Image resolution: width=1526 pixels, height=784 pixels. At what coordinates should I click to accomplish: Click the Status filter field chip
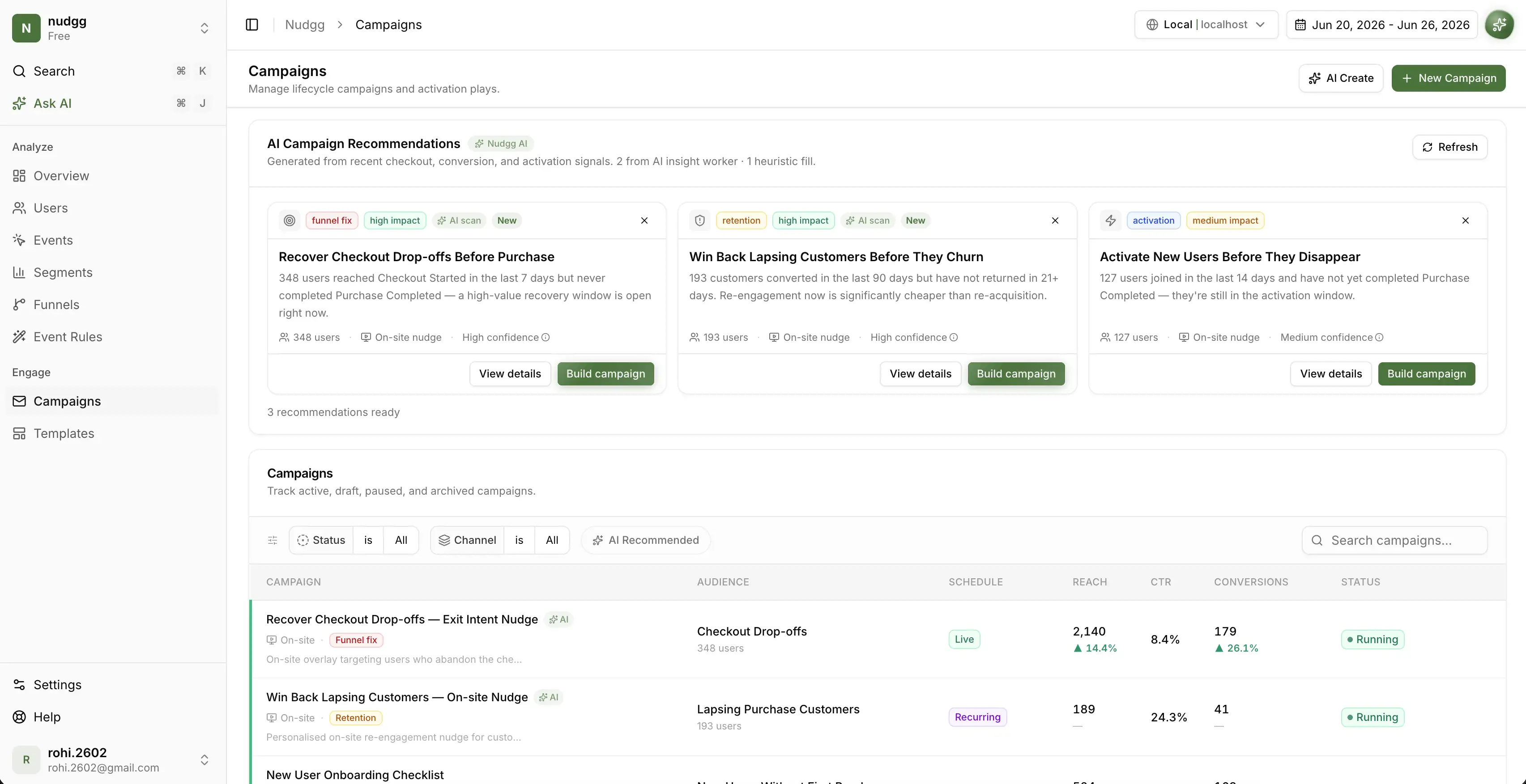321,540
